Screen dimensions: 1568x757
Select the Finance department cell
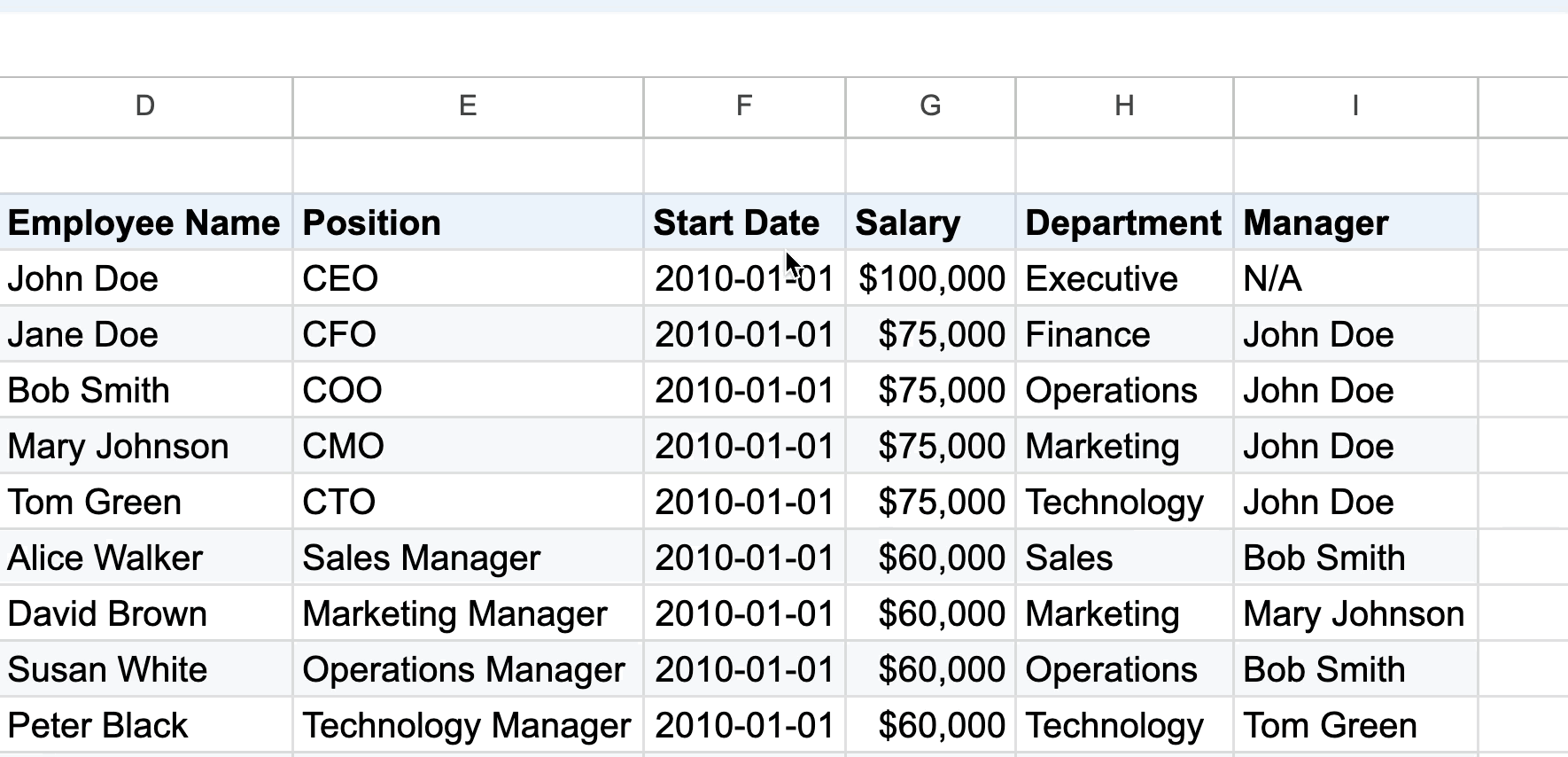click(1088, 335)
